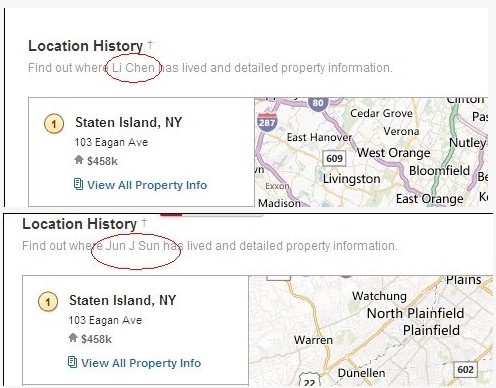
Task: Open View All Property Info for Li Chen
Action: [147, 185]
